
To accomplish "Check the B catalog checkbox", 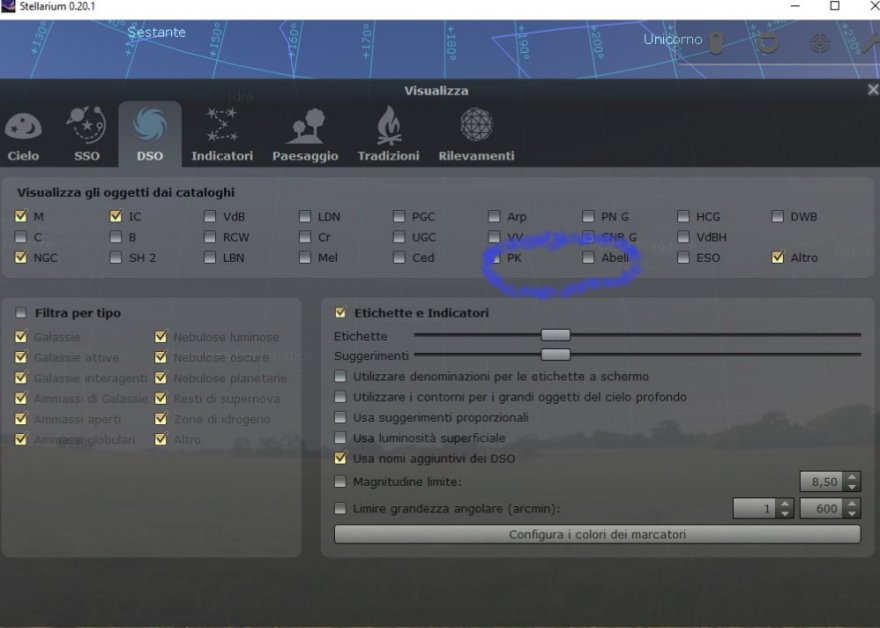I will 116,237.
